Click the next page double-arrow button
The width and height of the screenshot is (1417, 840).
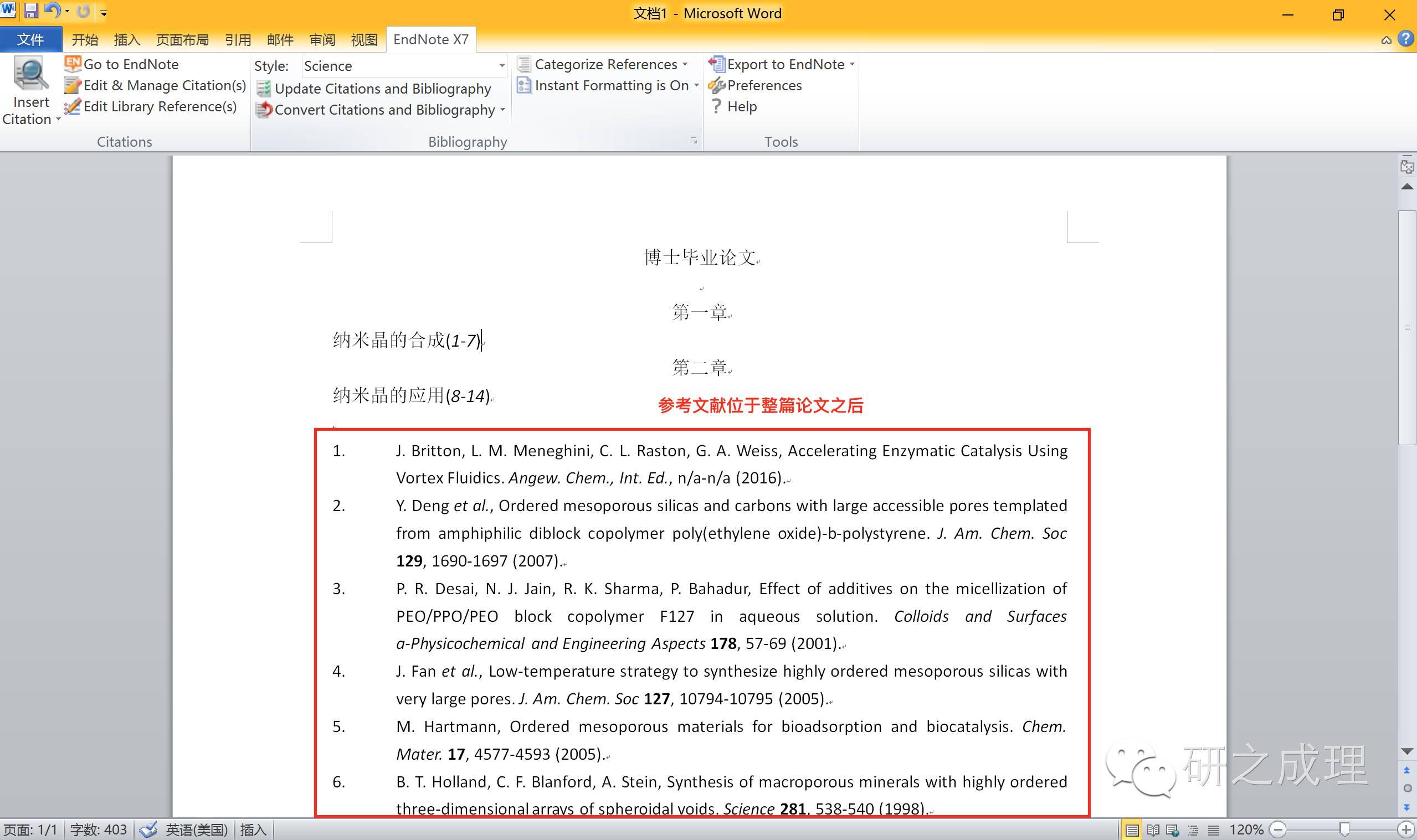point(1407,807)
